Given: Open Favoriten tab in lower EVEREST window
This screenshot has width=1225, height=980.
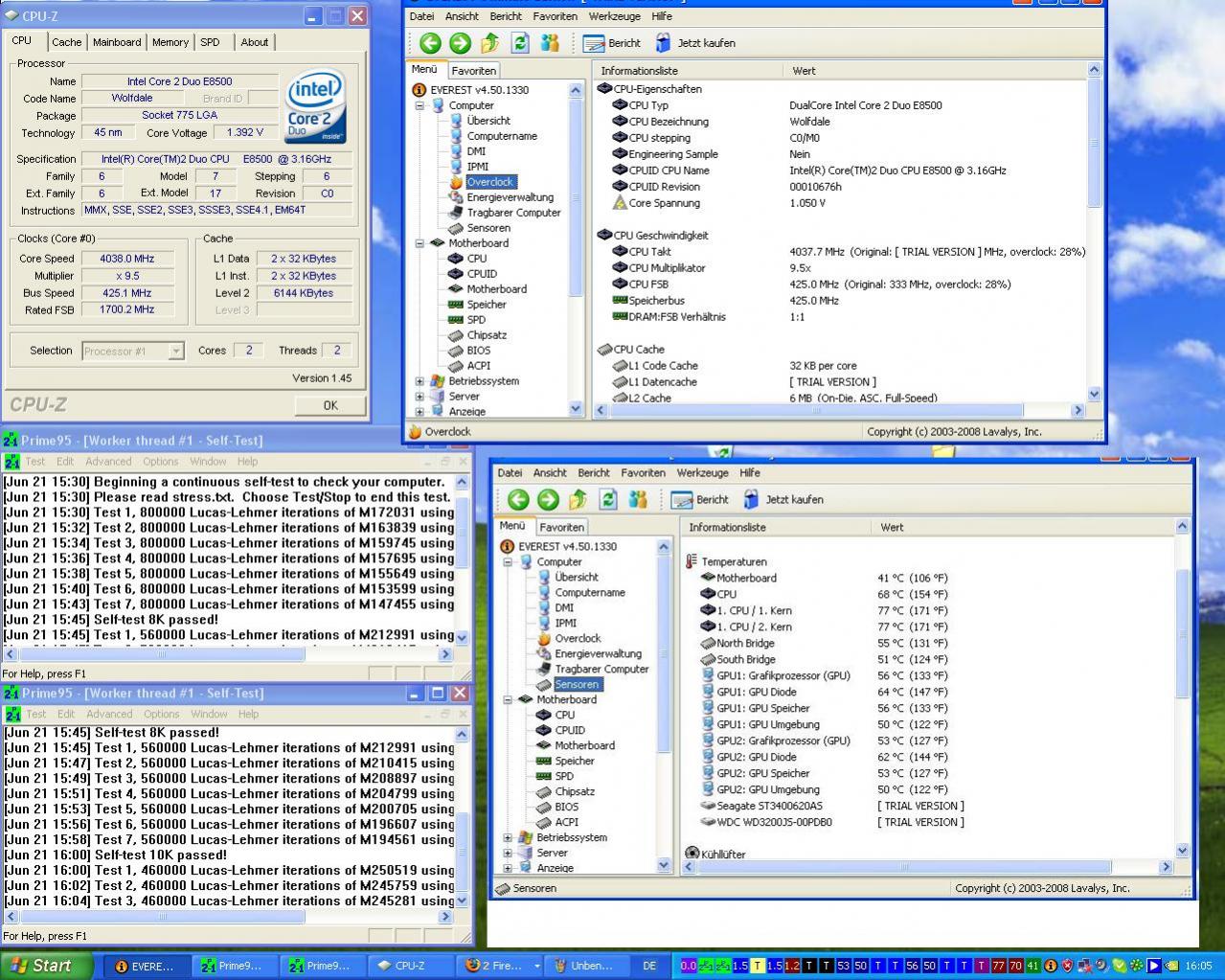Looking at the screenshot, I should click(x=562, y=528).
